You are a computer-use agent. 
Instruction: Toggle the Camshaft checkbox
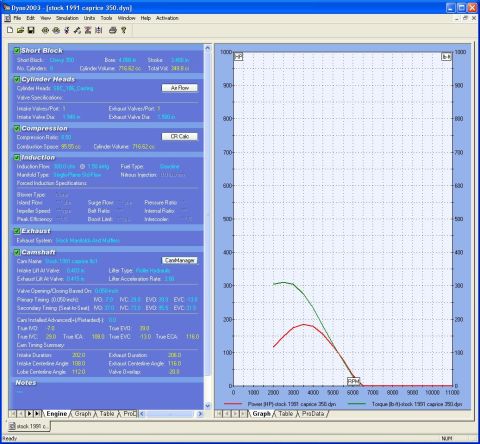[16, 252]
